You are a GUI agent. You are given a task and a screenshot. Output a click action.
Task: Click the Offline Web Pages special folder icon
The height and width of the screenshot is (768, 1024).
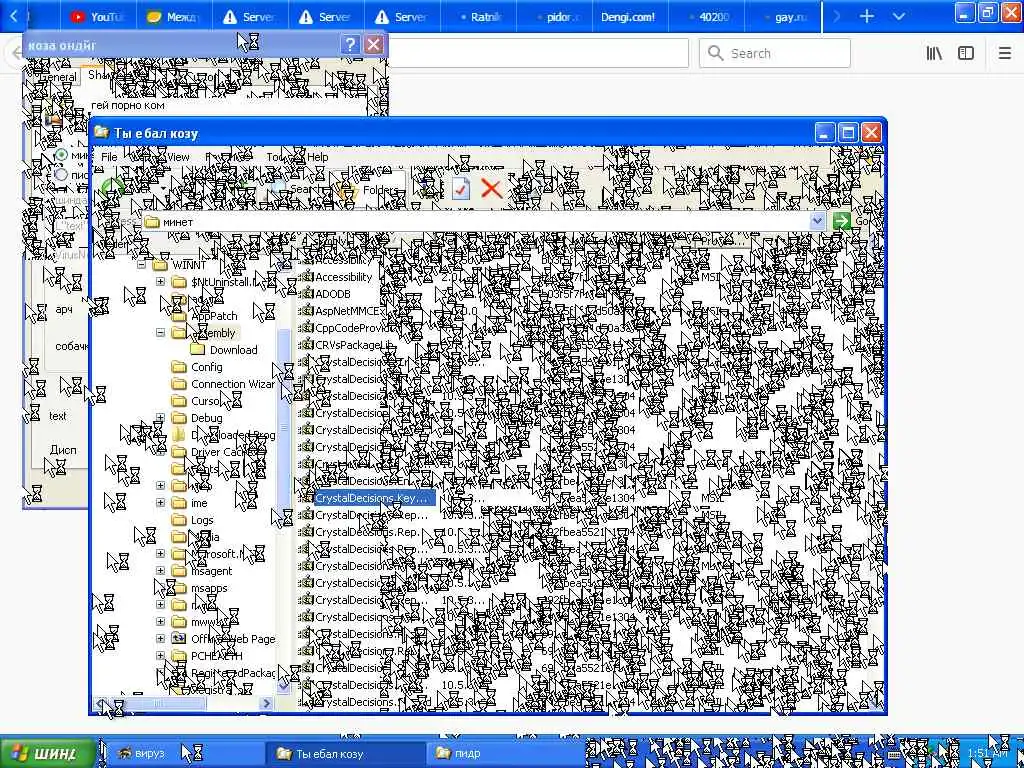point(179,639)
